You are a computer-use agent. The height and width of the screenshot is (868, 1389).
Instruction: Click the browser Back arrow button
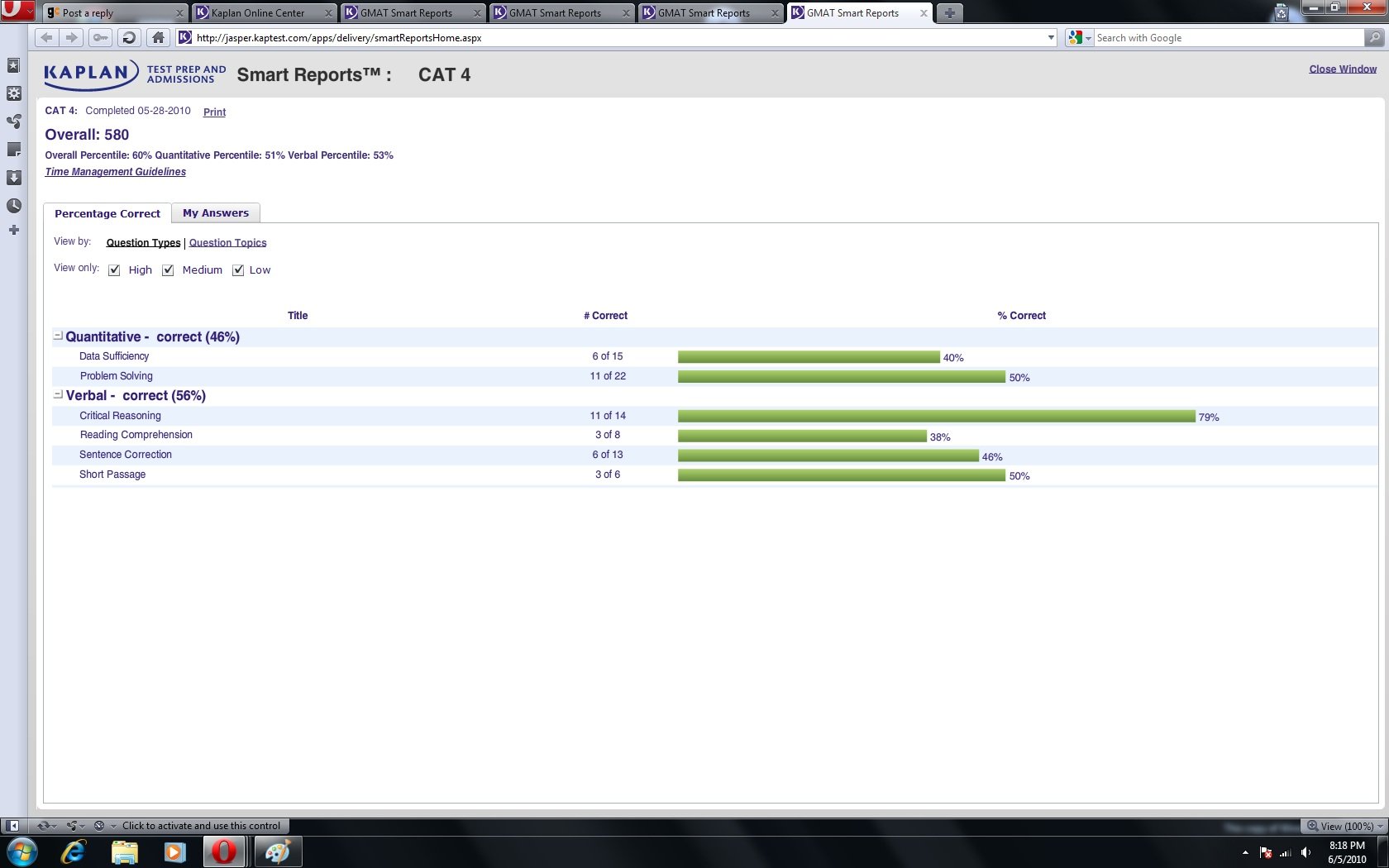coord(47,38)
